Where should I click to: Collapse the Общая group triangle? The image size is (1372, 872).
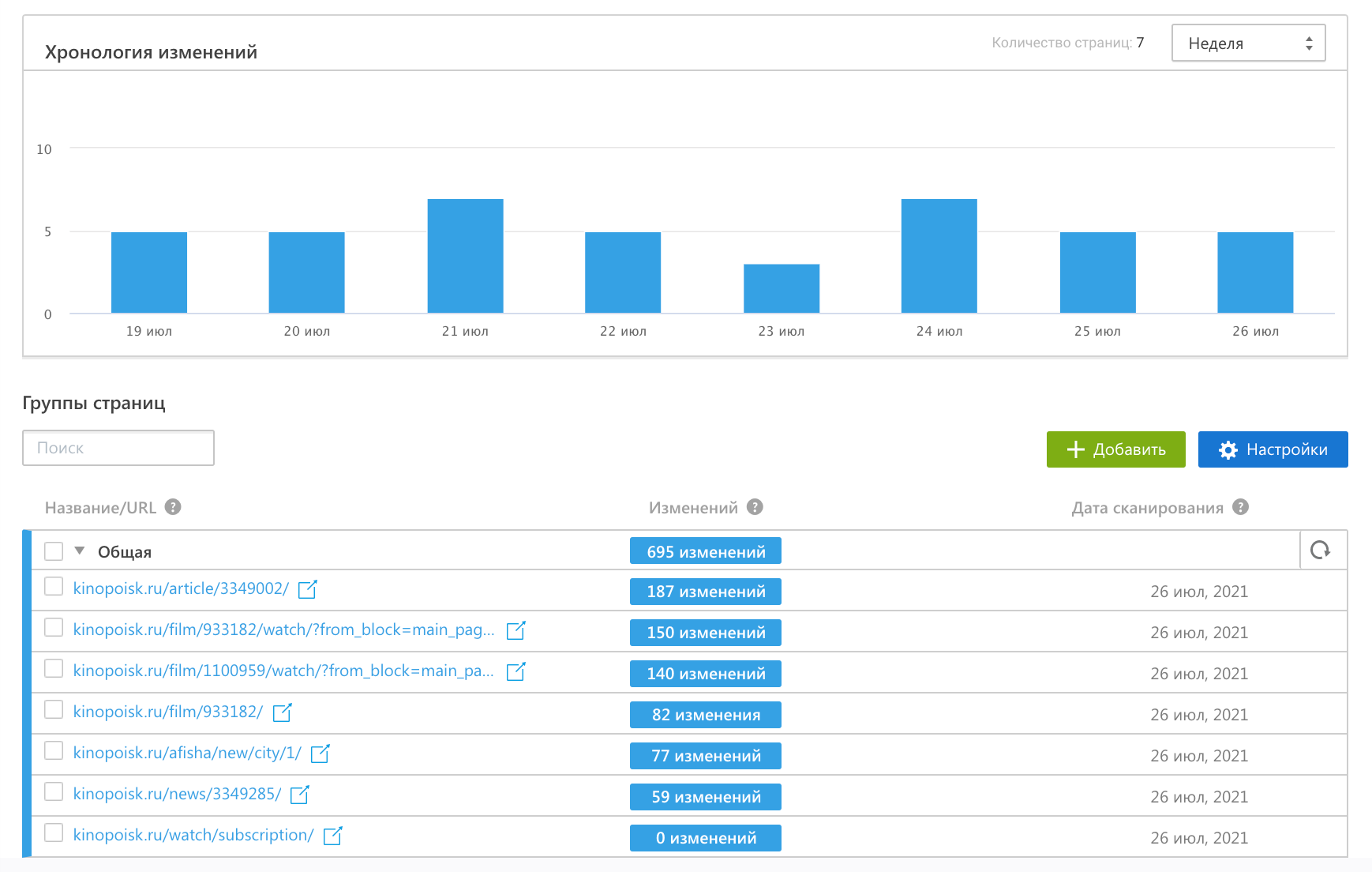[x=80, y=551]
